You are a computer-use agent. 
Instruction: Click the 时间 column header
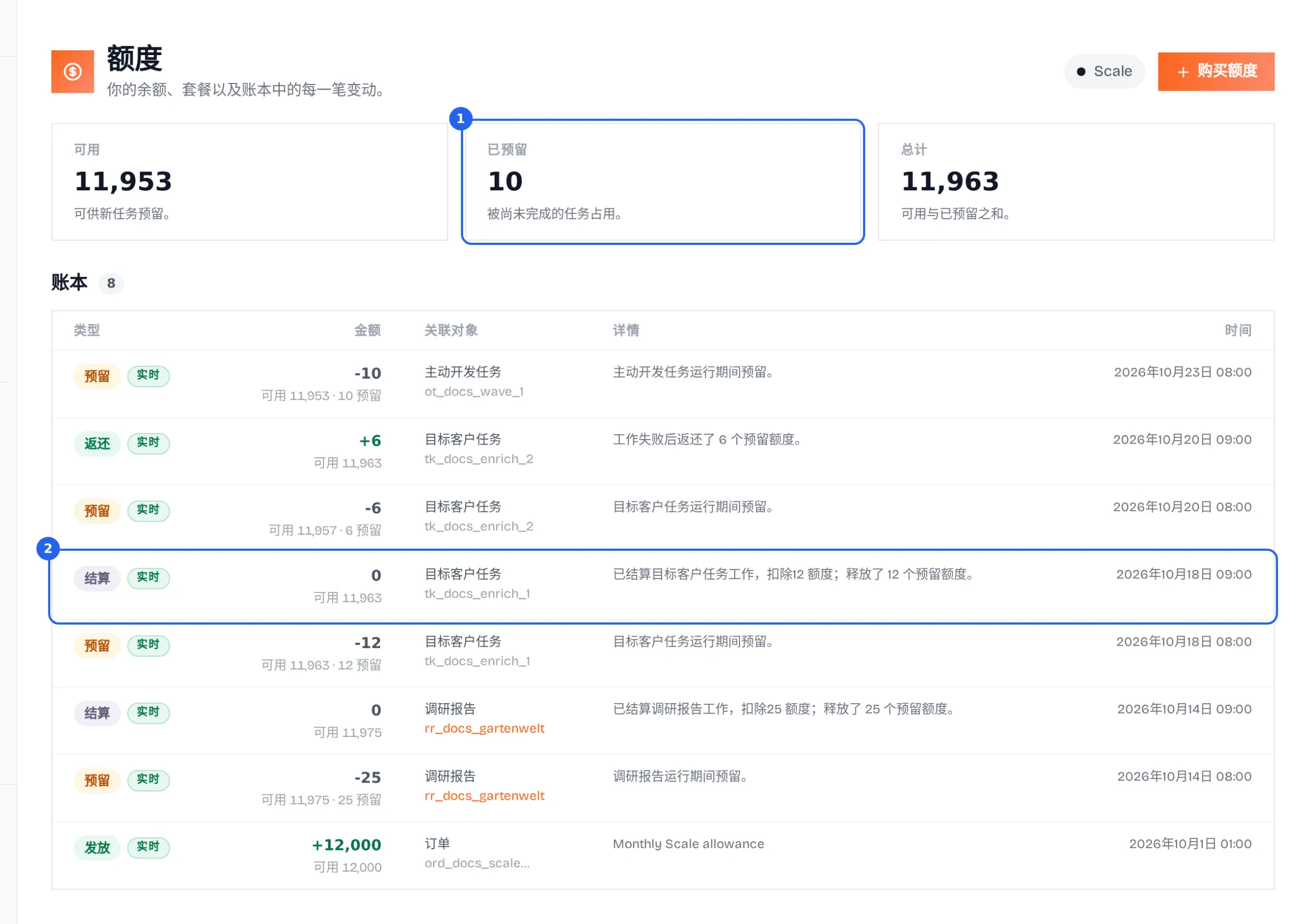click(1238, 330)
